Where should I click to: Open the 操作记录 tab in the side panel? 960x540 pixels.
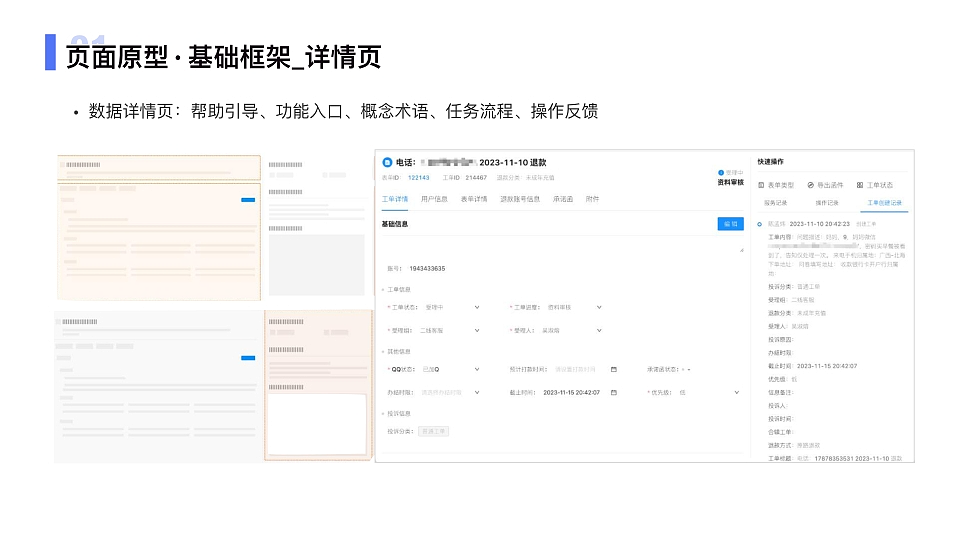click(827, 203)
